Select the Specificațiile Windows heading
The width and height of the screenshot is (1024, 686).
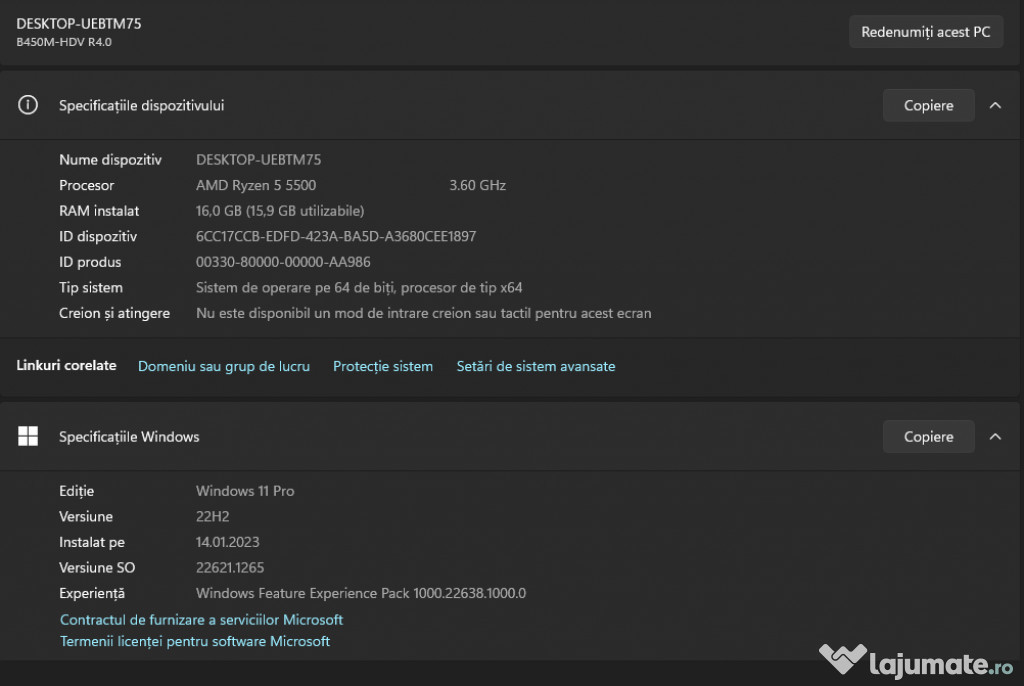click(x=129, y=436)
